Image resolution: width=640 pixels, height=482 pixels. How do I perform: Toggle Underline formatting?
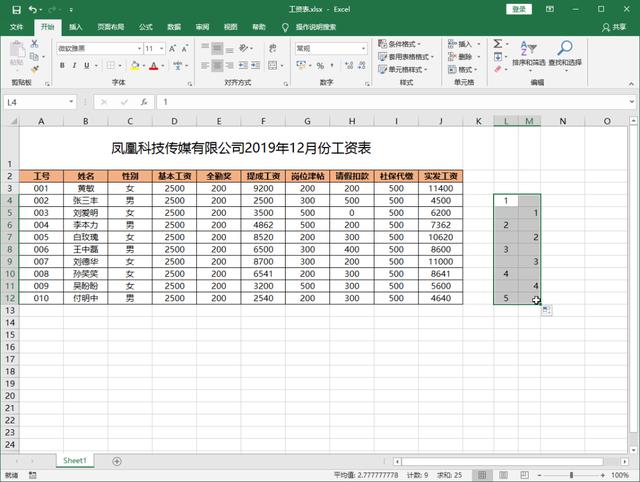[88, 66]
